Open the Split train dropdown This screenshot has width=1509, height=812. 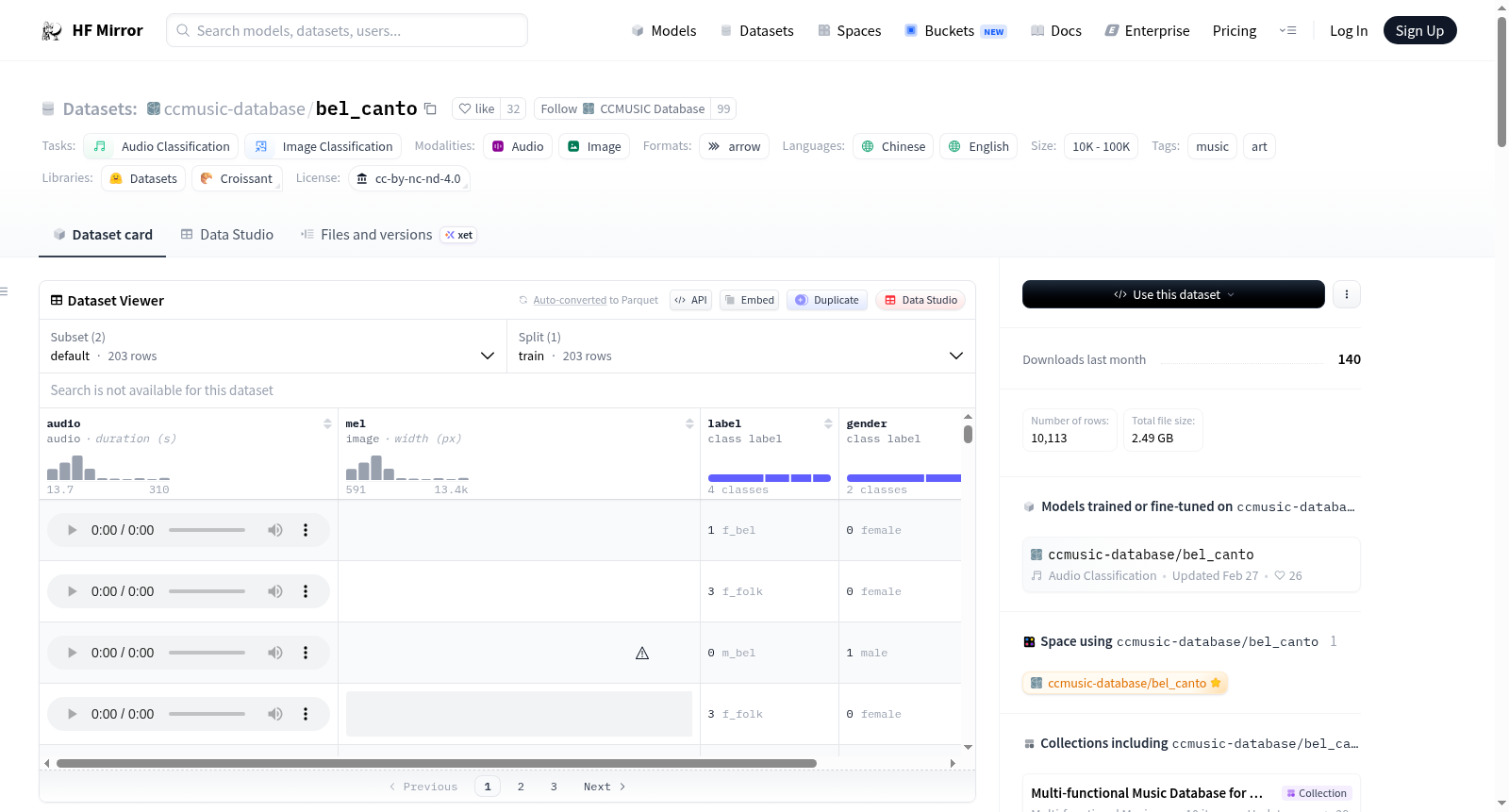(741, 346)
